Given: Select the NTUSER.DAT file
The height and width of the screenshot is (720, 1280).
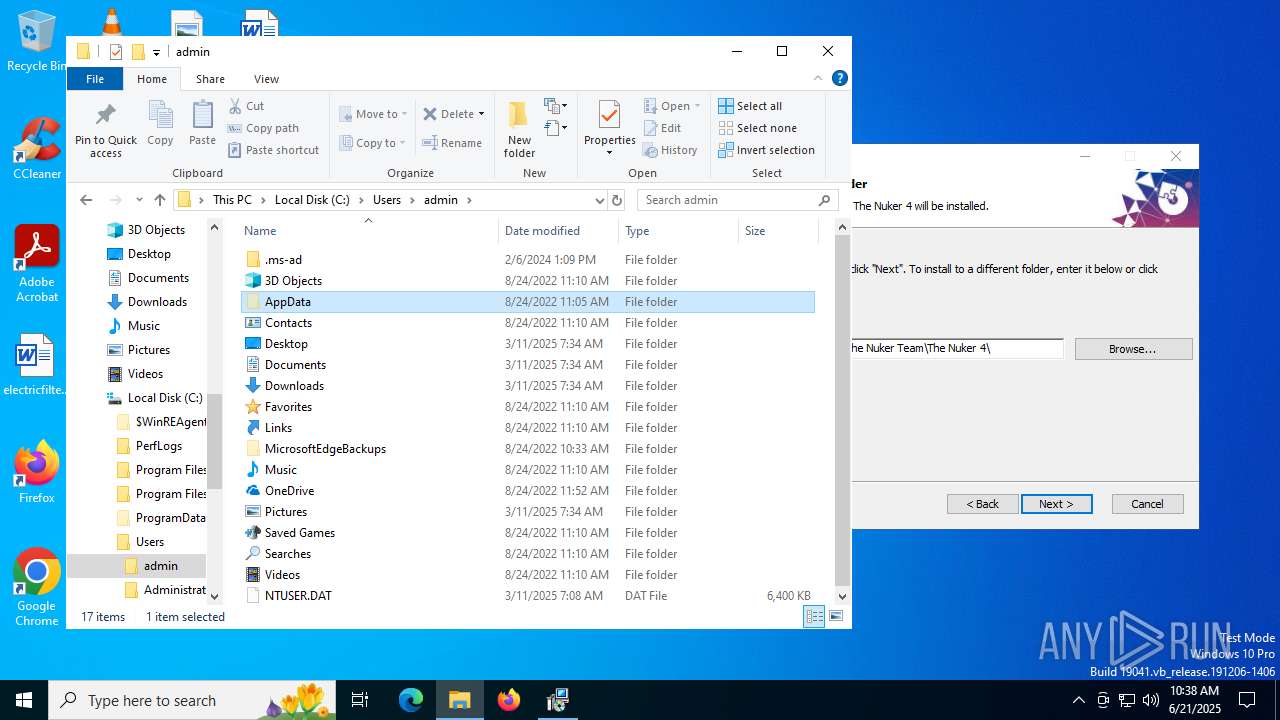Looking at the screenshot, I should point(528,596).
